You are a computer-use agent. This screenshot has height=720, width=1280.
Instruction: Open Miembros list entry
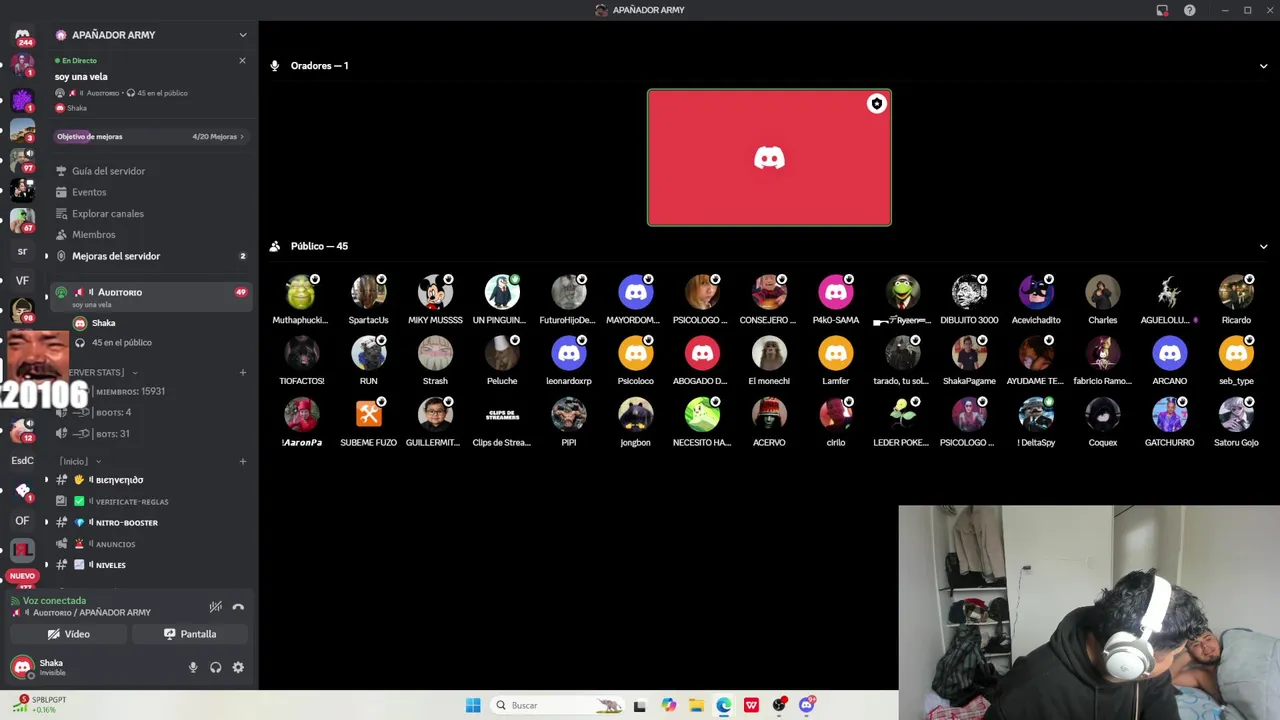94,235
